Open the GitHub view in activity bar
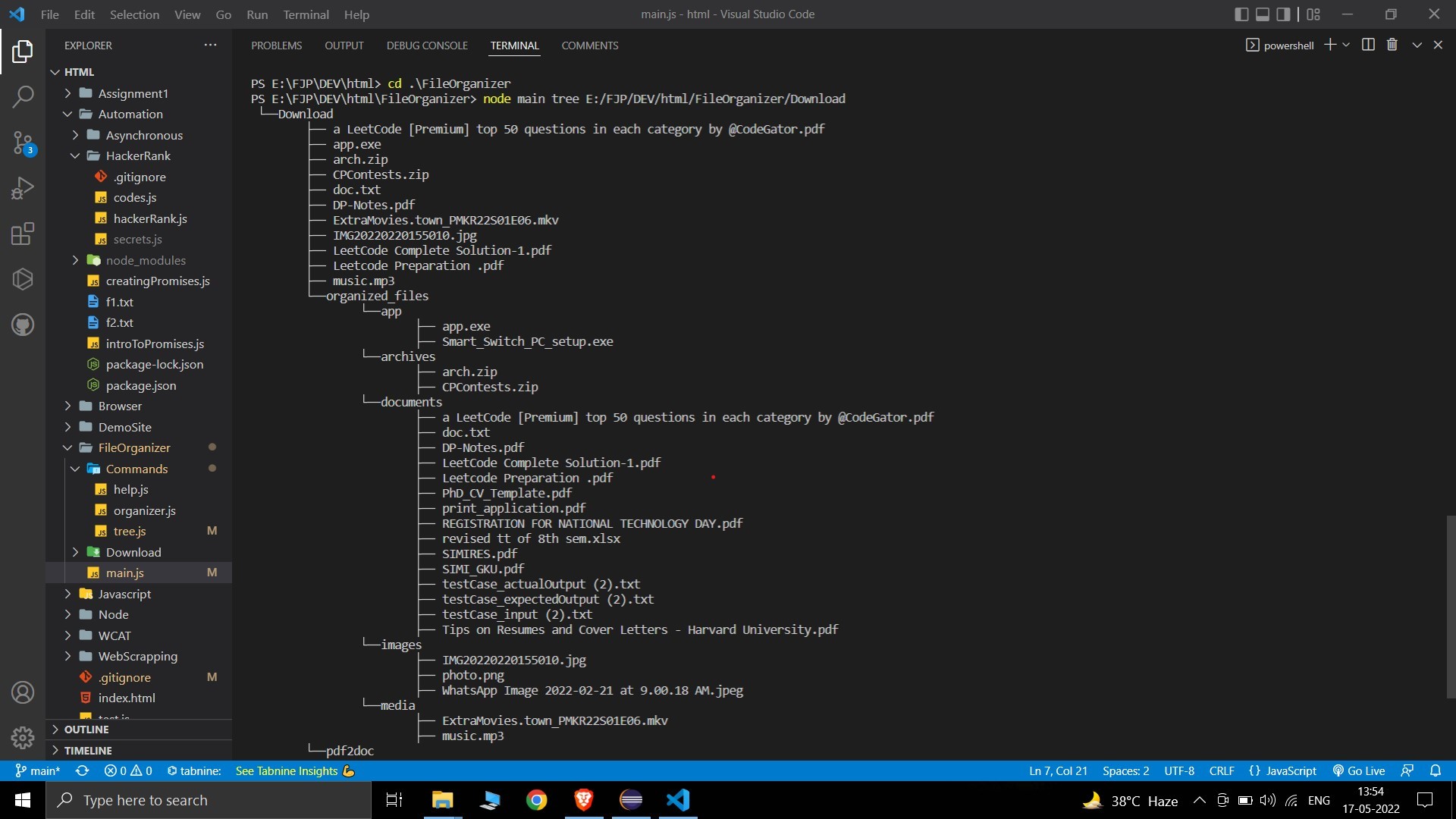The height and width of the screenshot is (819, 1456). click(23, 325)
